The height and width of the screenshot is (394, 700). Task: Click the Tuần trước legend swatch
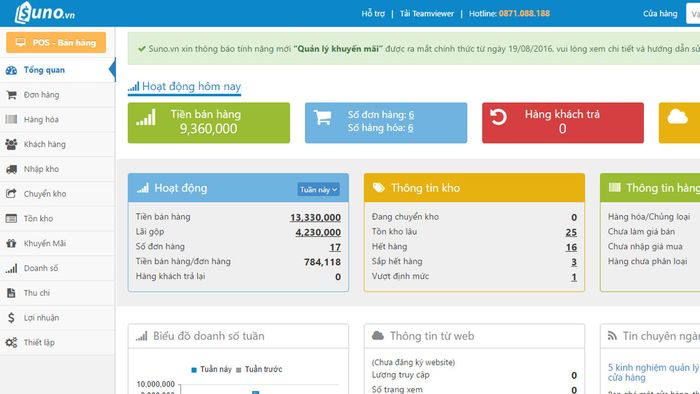pos(238,369)
